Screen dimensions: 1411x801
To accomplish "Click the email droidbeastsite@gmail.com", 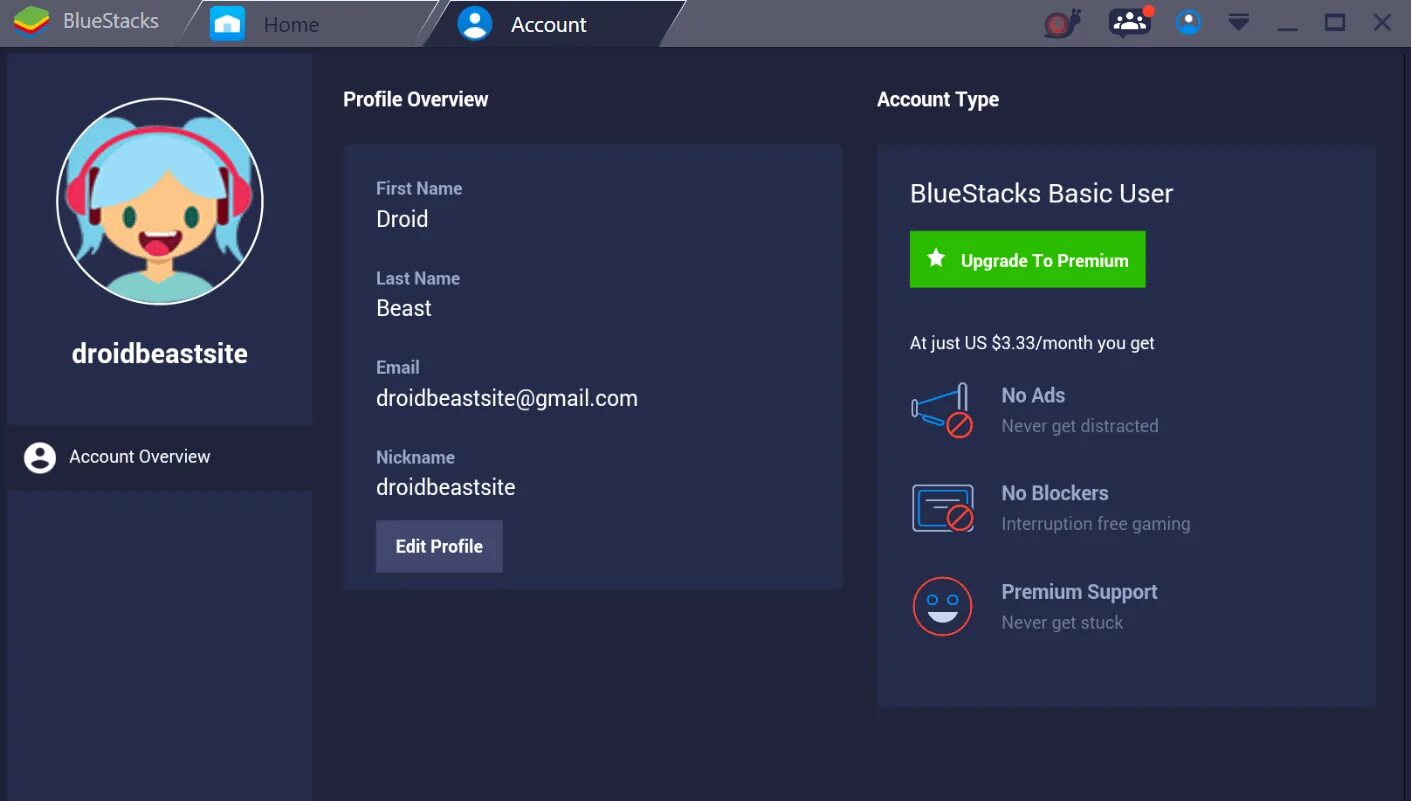I will pos(507,398).
